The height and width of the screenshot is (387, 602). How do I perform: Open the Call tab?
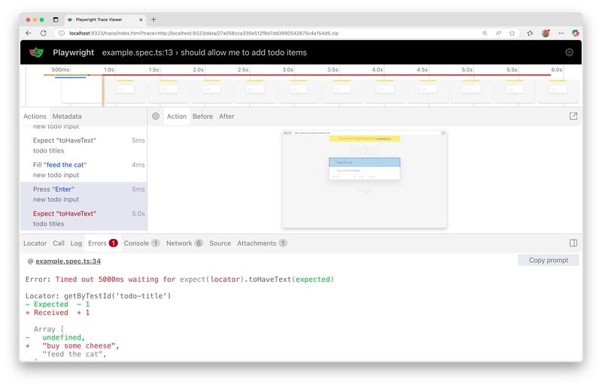[x=58, y=243]
